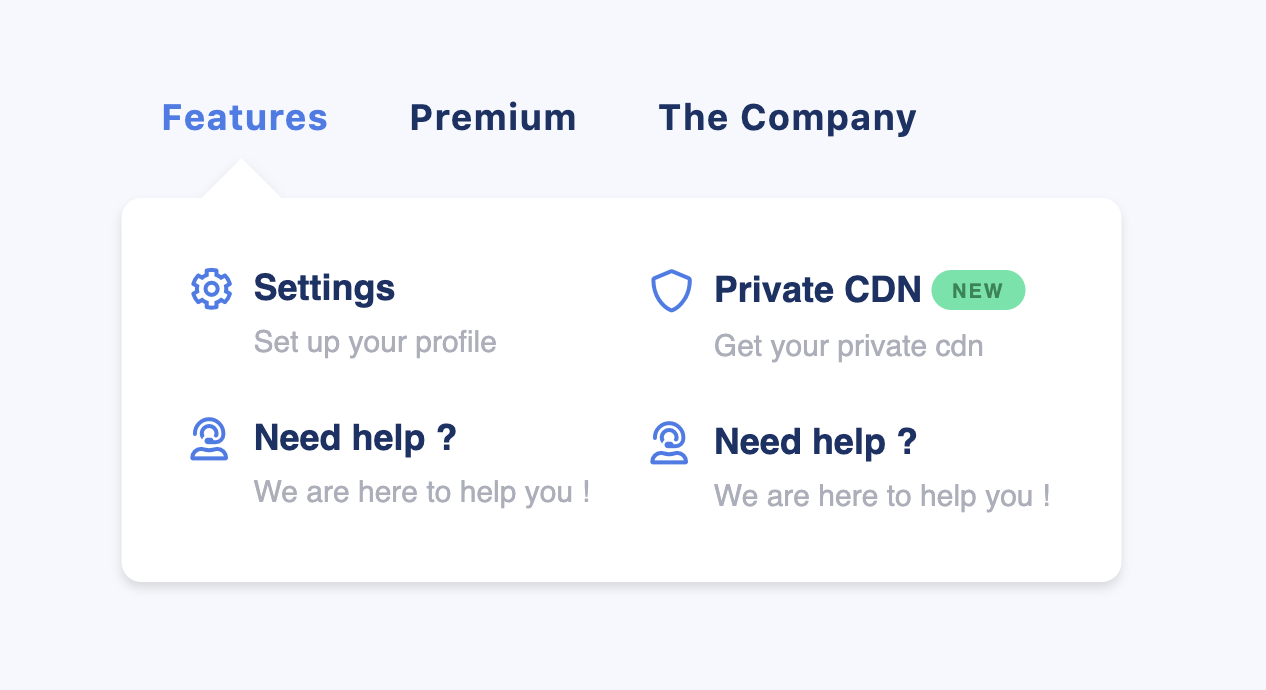Screen dimensions: 1266x690
Task: Open the Need help ? entry under Settings
Action: (x=355, y=438)
